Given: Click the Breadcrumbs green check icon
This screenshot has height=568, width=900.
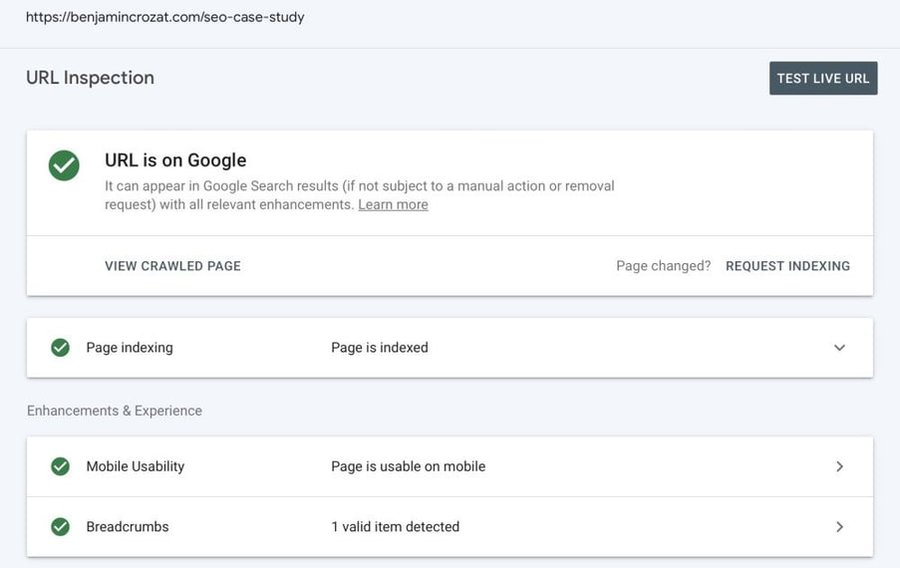Looking at the screenshot, I should pyautogui.click(x=60, y=527).
